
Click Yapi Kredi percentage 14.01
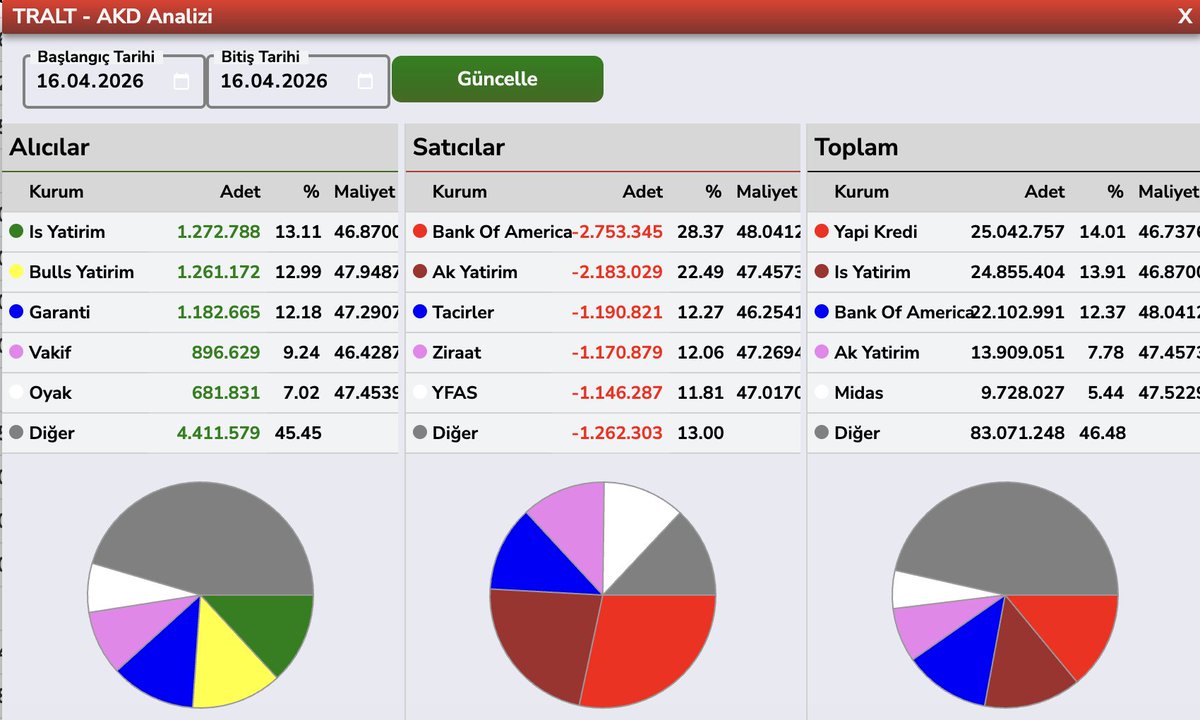coord(1102,231)
